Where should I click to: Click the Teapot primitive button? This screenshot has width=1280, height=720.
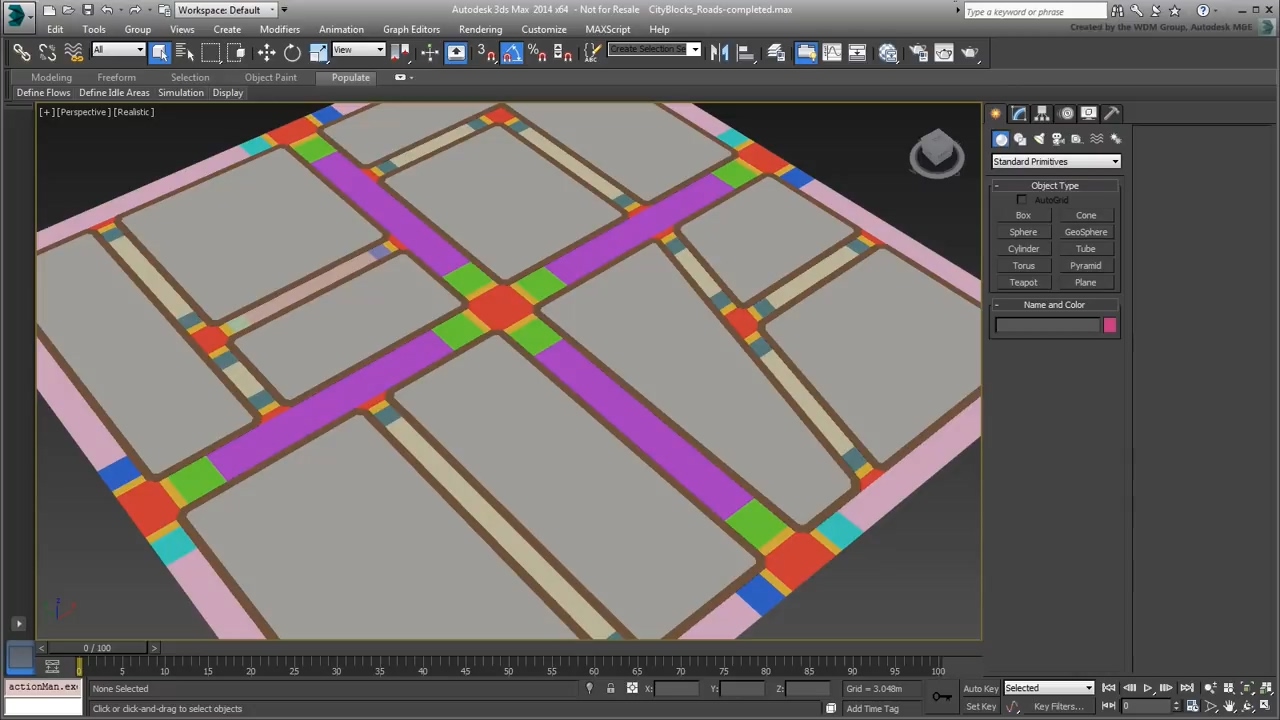click(1023, 282)
